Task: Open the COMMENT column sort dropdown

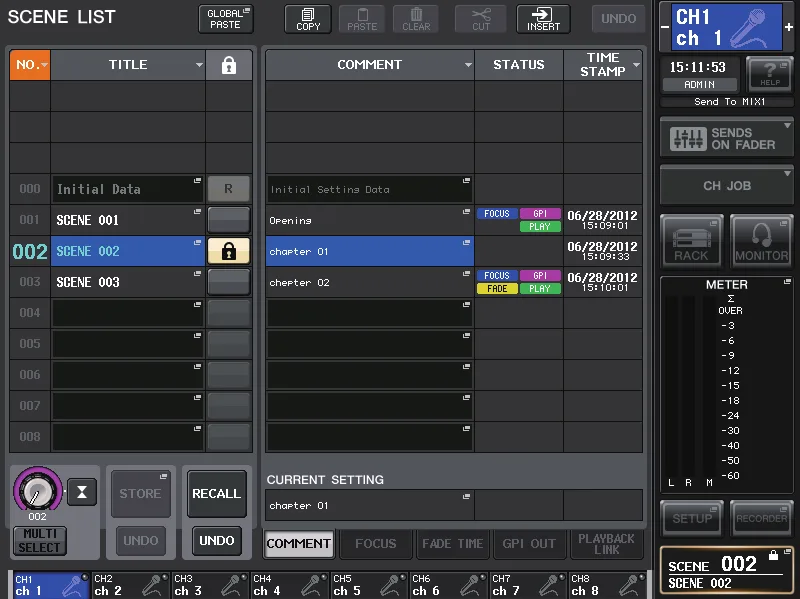Action: click(468, 65)
